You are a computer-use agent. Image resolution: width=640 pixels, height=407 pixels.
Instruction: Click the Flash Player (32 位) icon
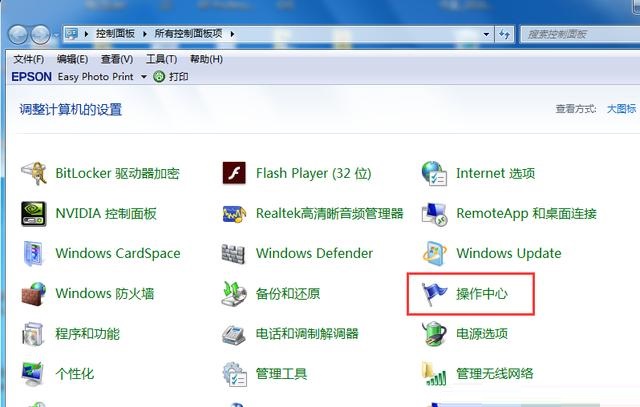(x=234, y=173)
